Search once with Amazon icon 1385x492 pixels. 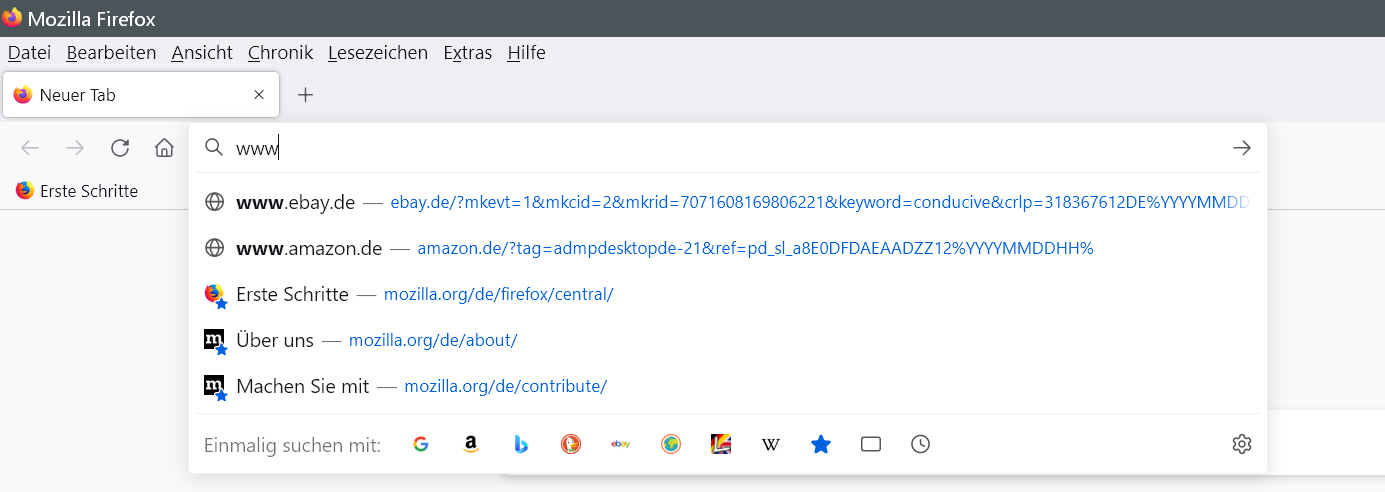pos(471,444)
